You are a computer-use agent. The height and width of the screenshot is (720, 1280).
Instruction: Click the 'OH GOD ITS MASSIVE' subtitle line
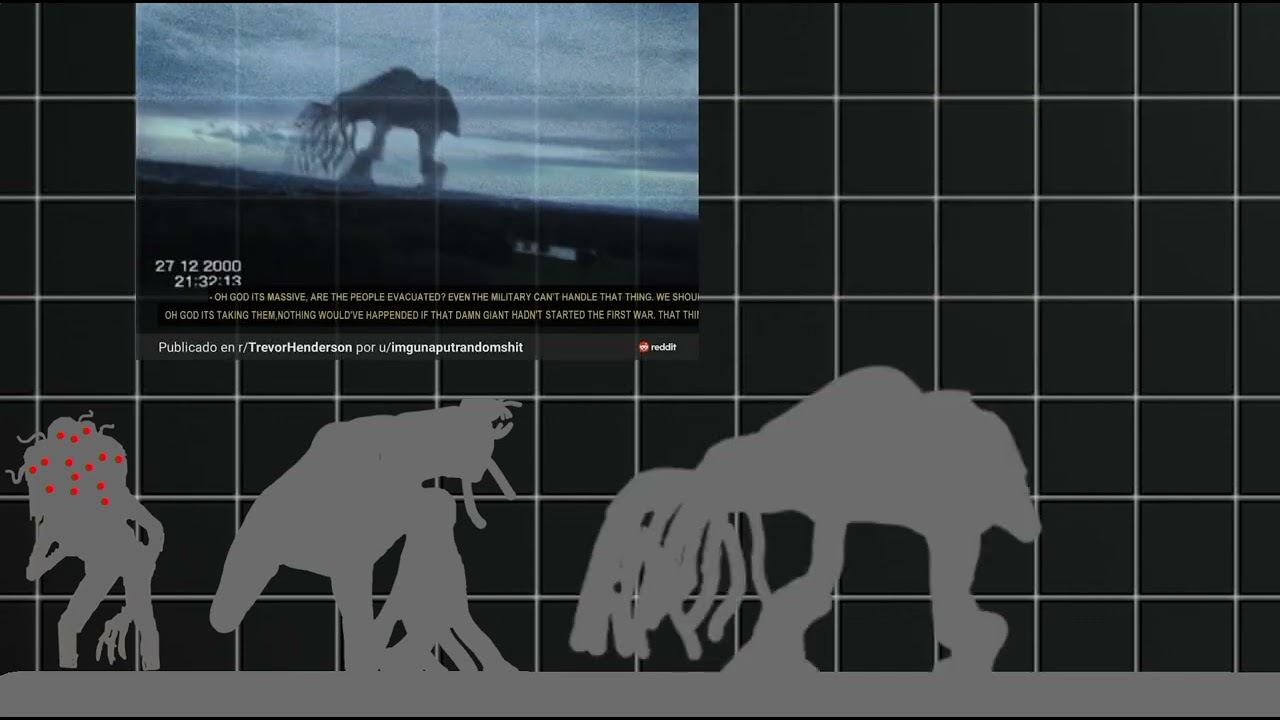pos(455,298)
